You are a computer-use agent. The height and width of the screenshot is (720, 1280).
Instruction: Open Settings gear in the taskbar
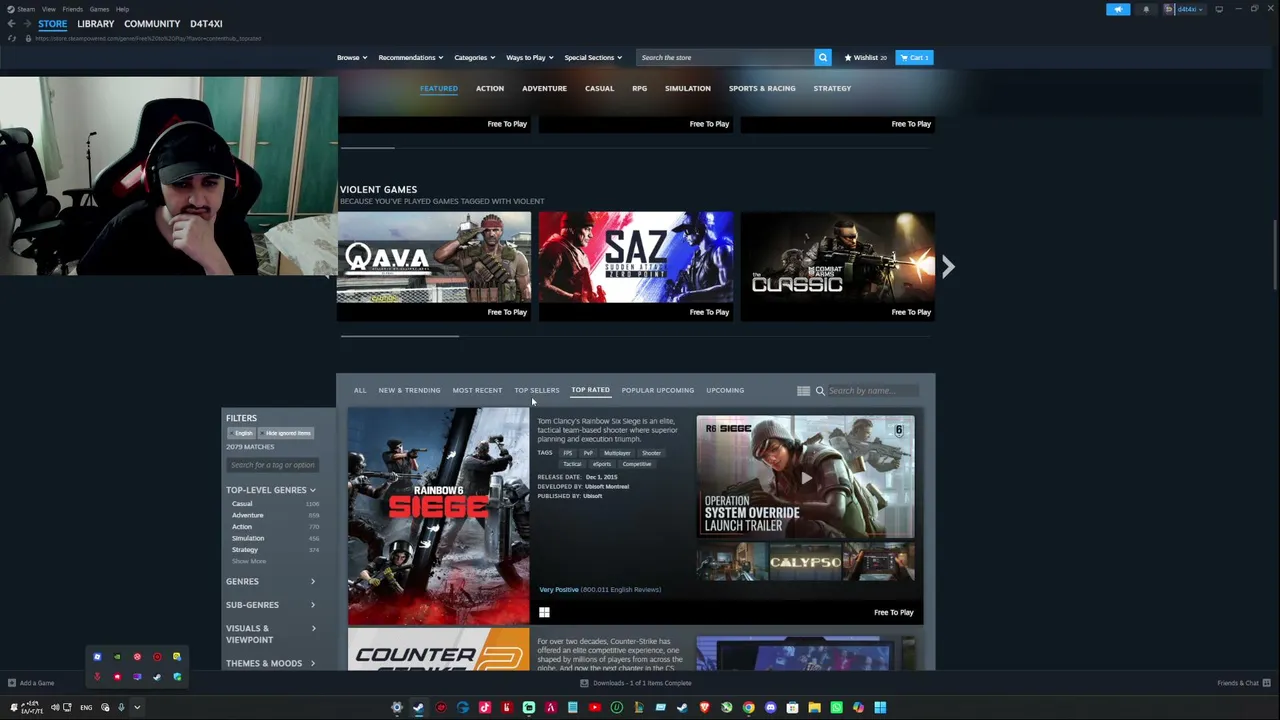click(x=396, y=708)
